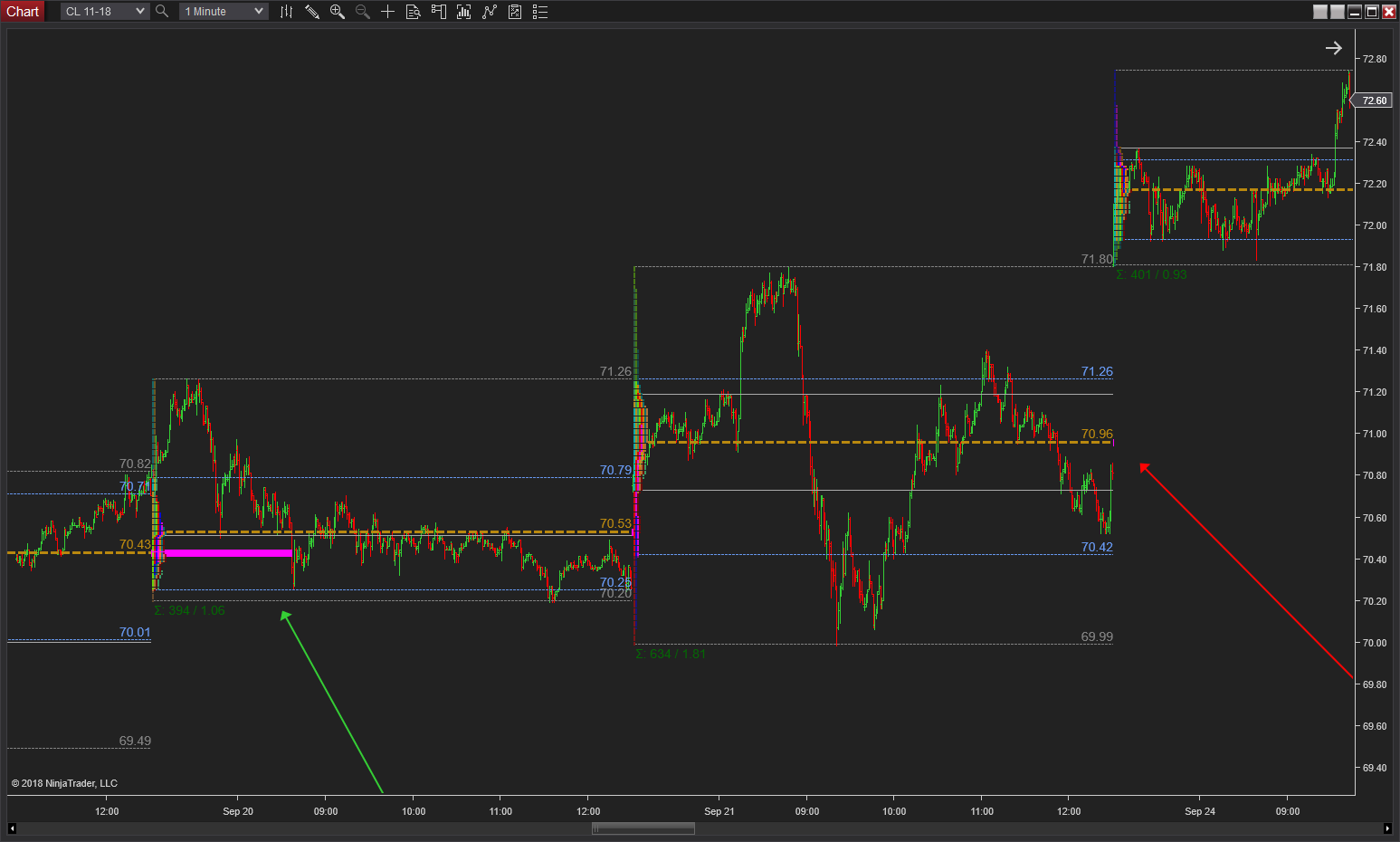
Task: Click the 70.00 price axis label
Action: (x=1374, y=643)
